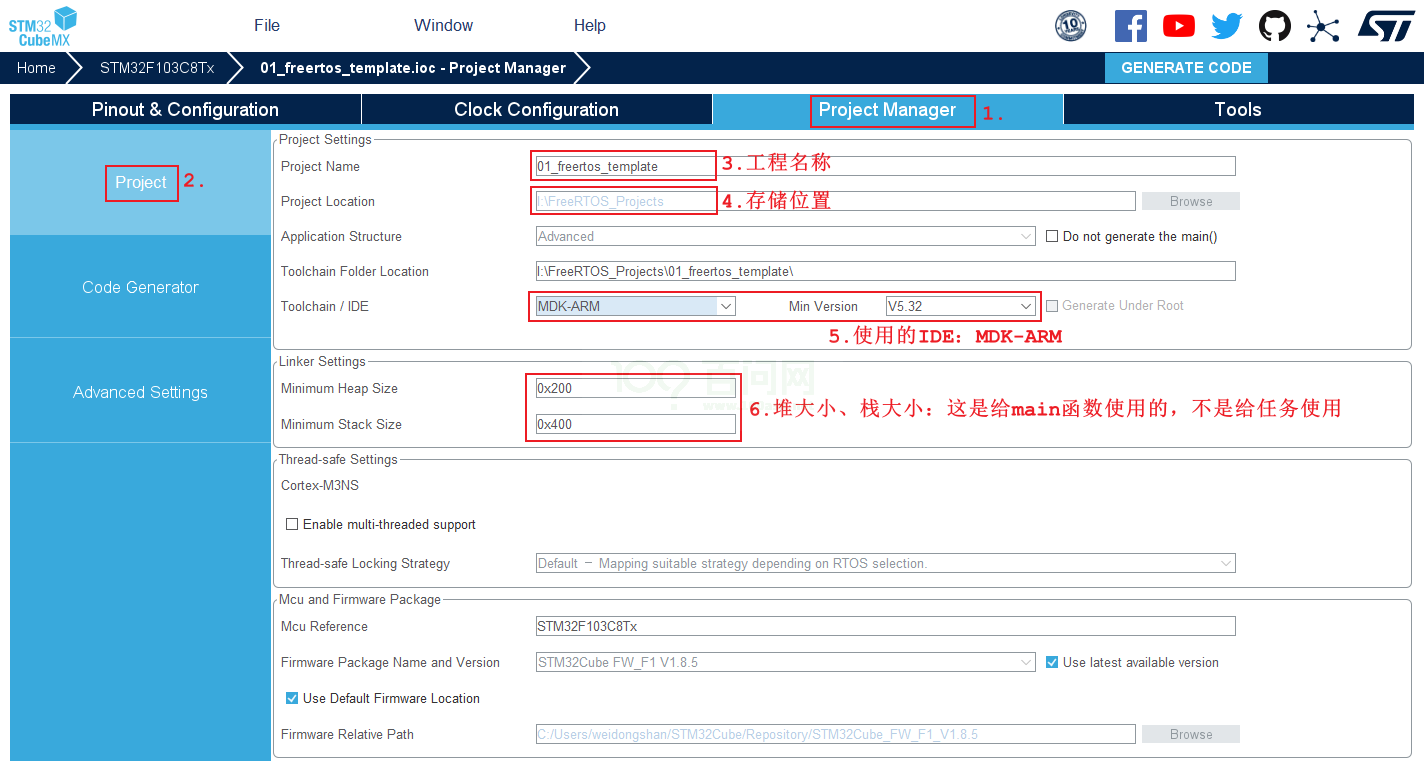Switch to Tools tab
Viewport: 1424px width, 771px height.
pos(1238,110)
